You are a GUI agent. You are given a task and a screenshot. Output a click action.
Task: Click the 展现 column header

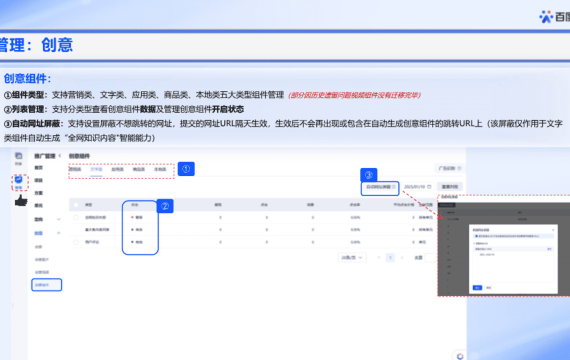pyautogui.click(x=218, y=205)
